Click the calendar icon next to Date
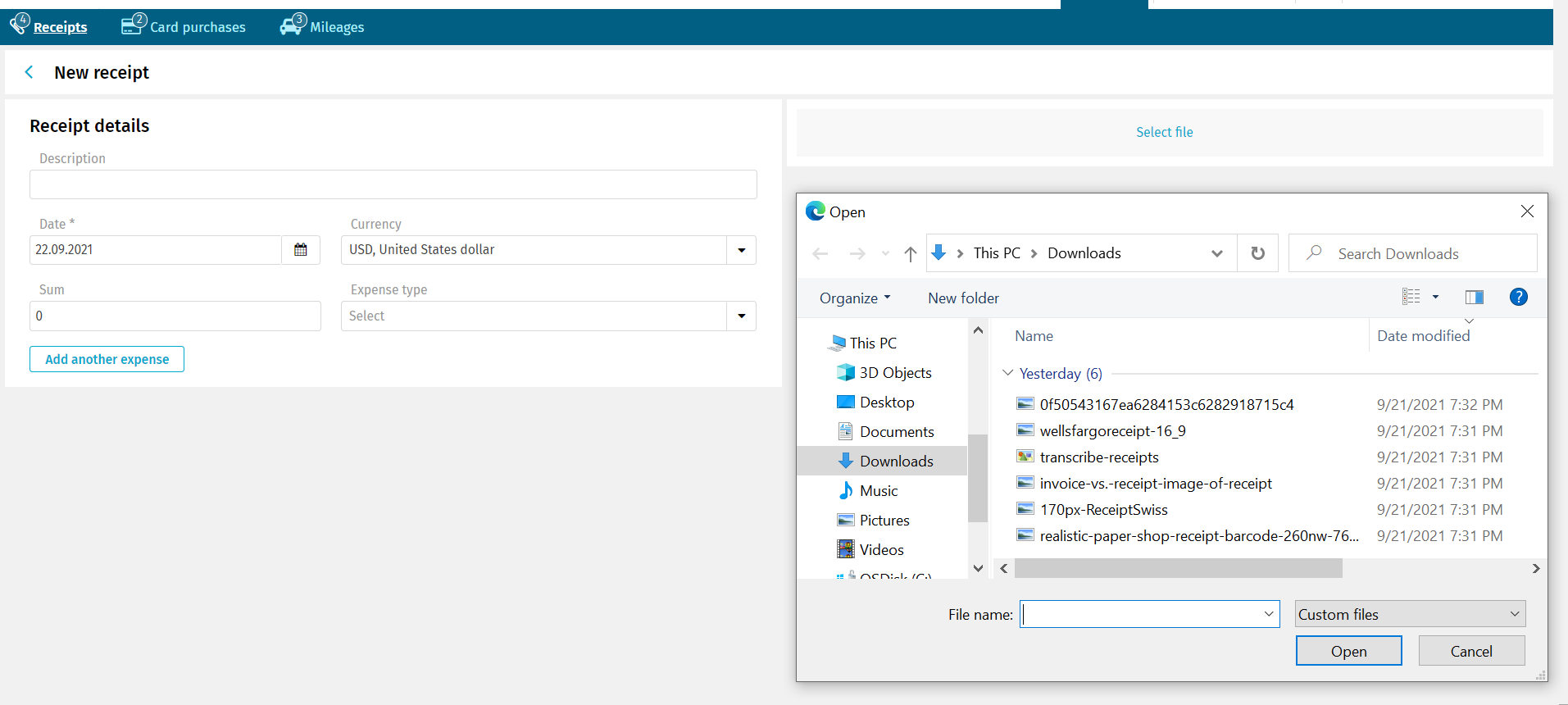The image size is (1568, 705). (x=301, y=250)
